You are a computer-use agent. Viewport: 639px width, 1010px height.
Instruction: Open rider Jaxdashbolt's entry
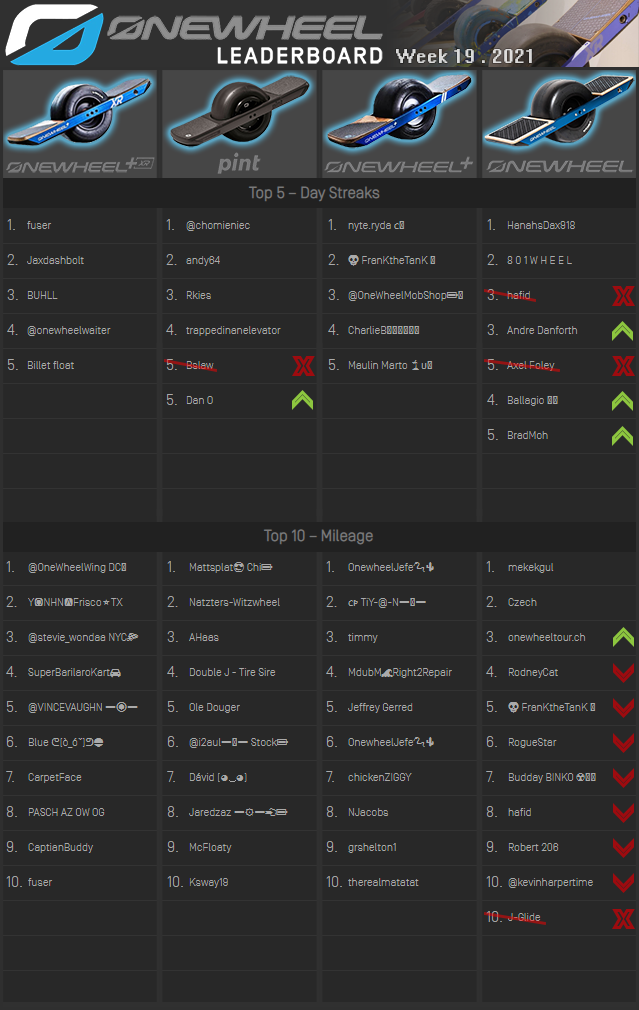click(55, 260)
